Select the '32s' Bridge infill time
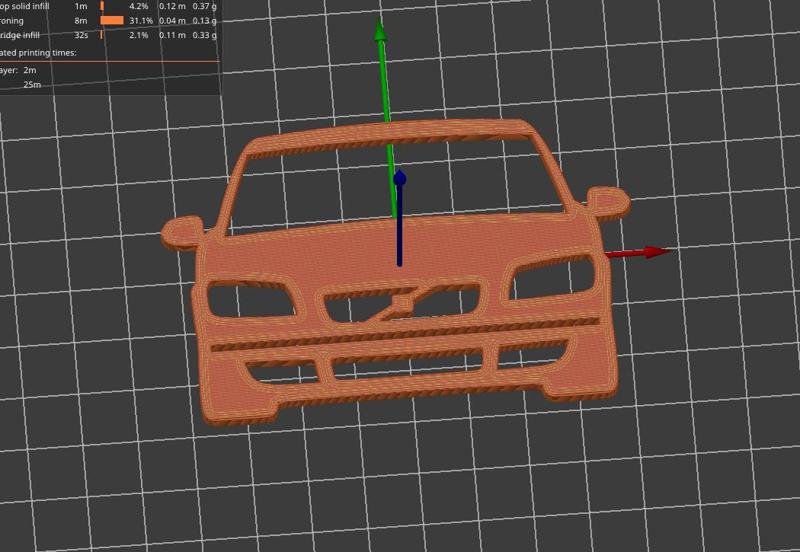Screen dimensions: 800x552 tap(81, 35)
